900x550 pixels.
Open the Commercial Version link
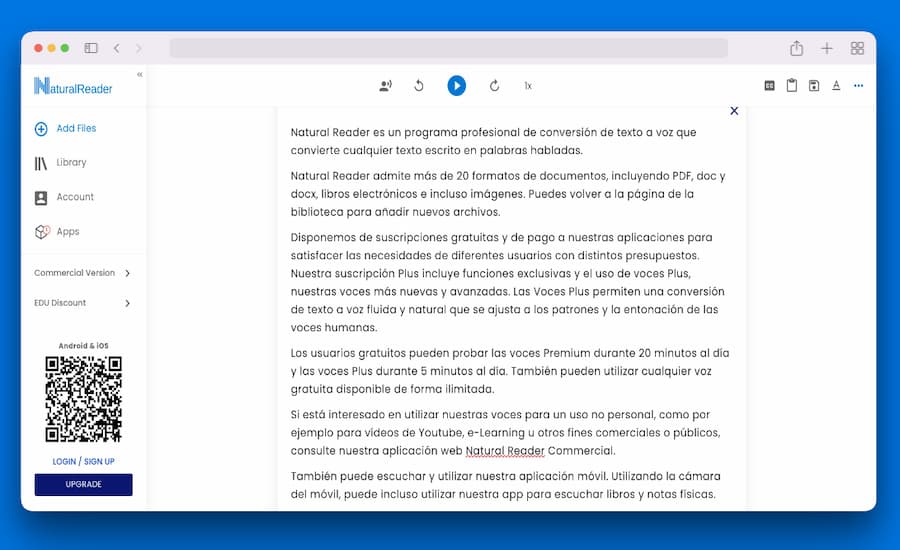pyautogui.click(x=75, y=273)
